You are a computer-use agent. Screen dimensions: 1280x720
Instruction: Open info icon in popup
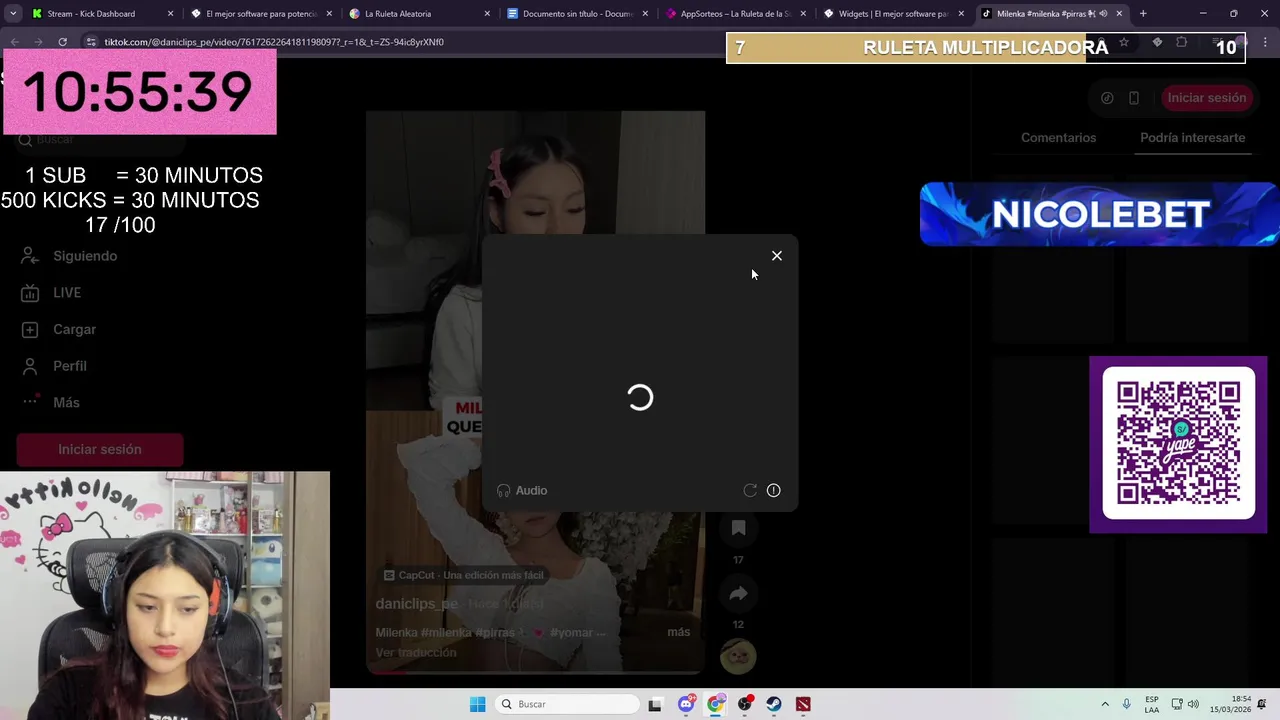pyautogui.click(x=773, y=490)
